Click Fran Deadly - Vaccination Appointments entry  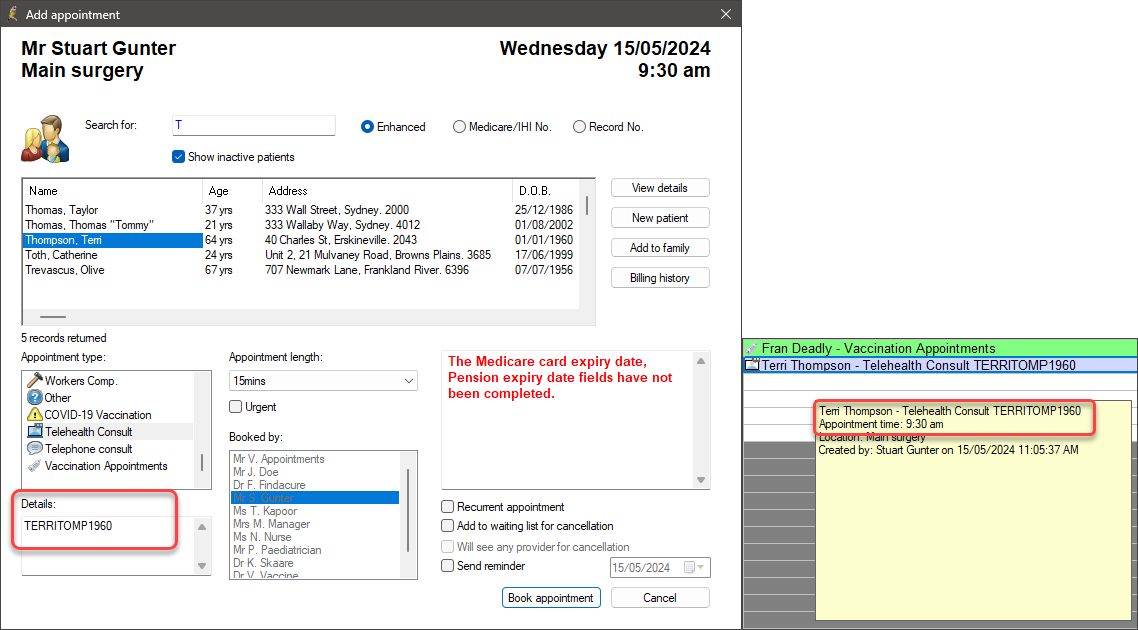click(941, 348)
